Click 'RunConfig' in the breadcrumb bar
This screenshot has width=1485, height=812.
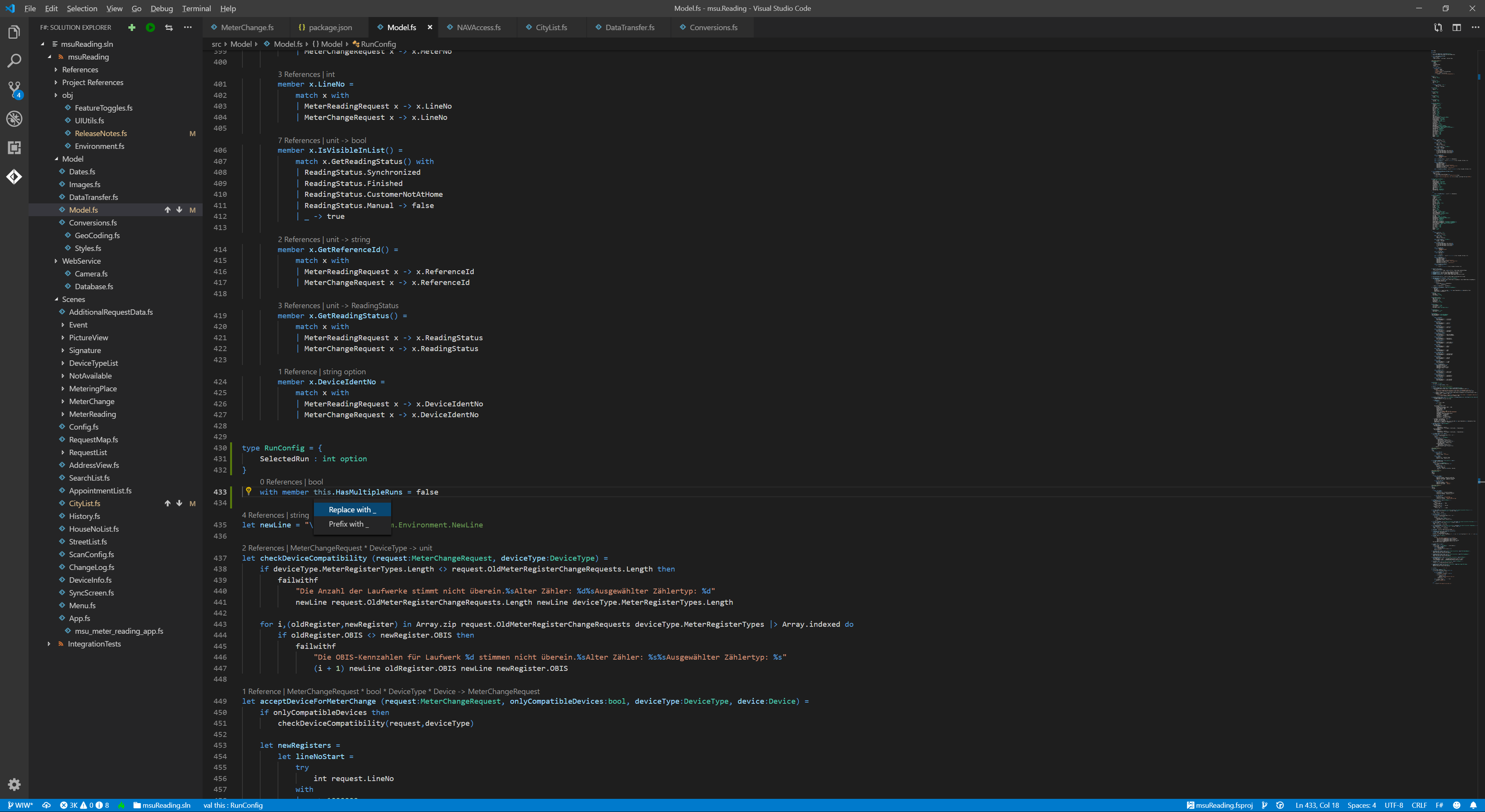pos(379,44)
